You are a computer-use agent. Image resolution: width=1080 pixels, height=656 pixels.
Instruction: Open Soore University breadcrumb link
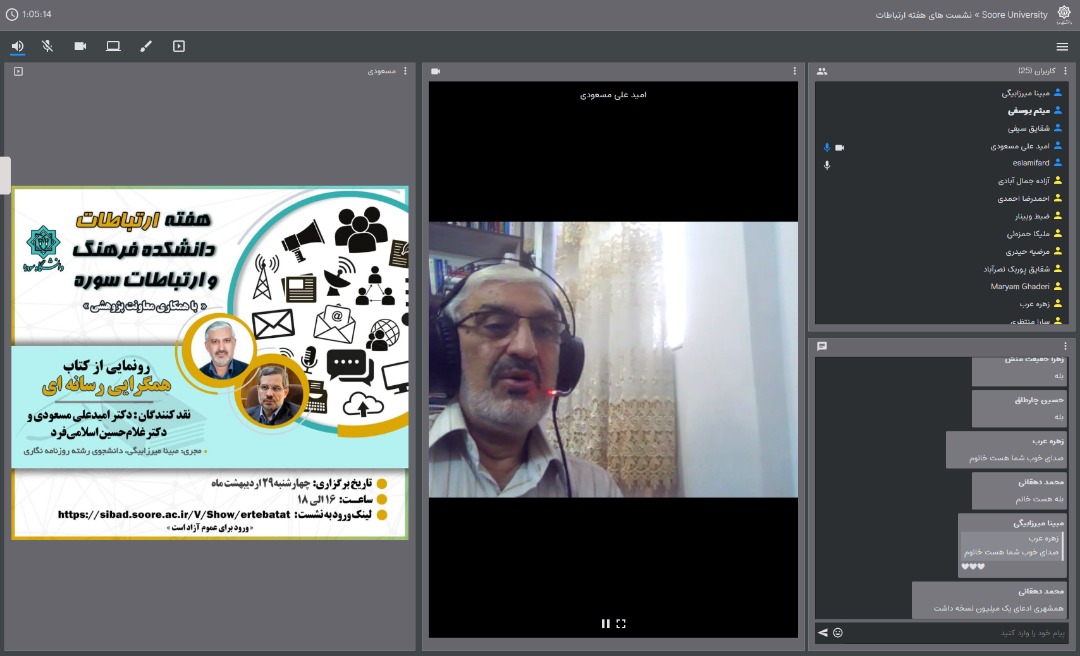pos(1015,14)
